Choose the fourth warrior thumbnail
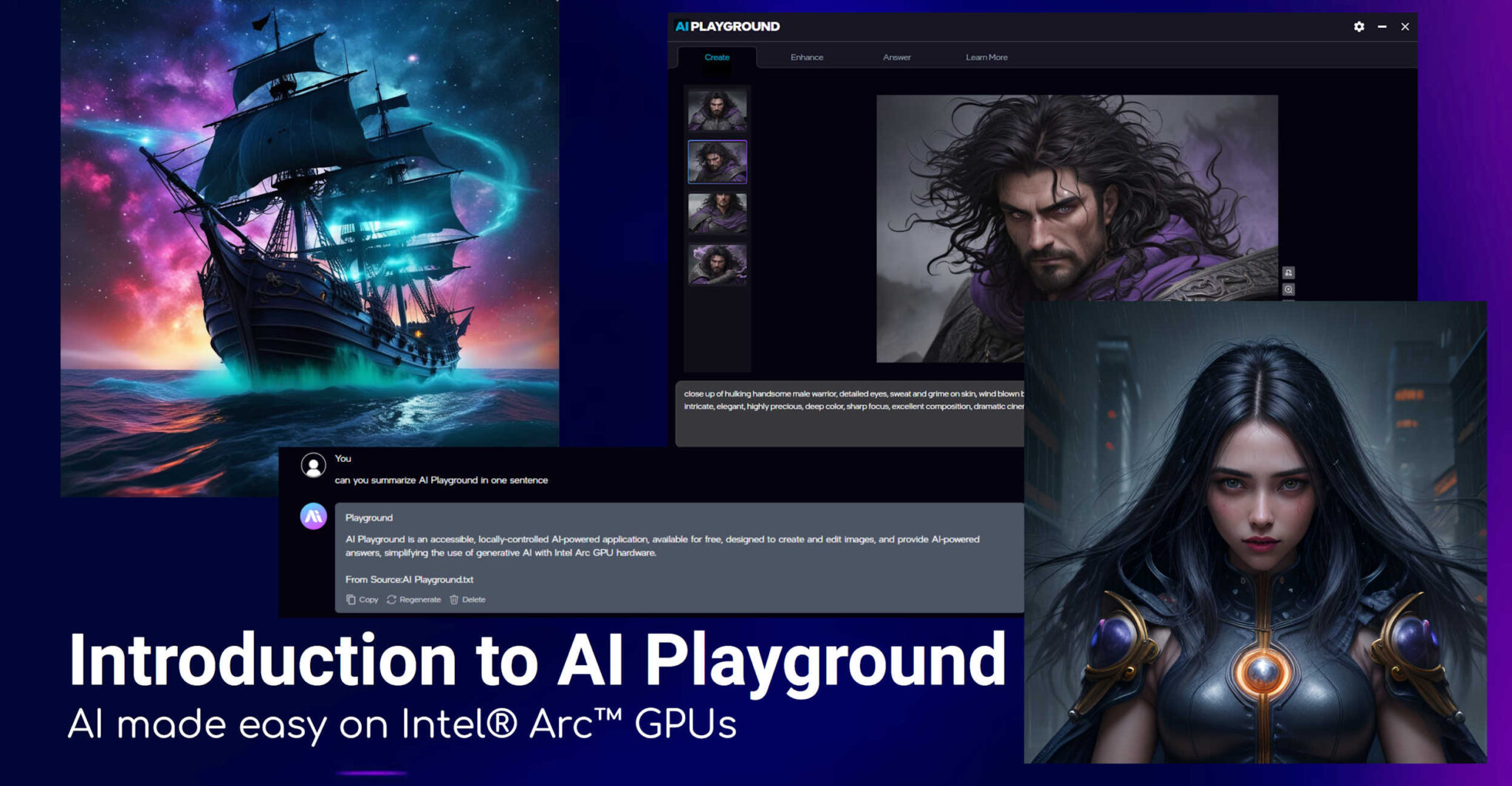The height and width of the screenshot is (786, 1512). pyautogui.click(x=717, y=264)
